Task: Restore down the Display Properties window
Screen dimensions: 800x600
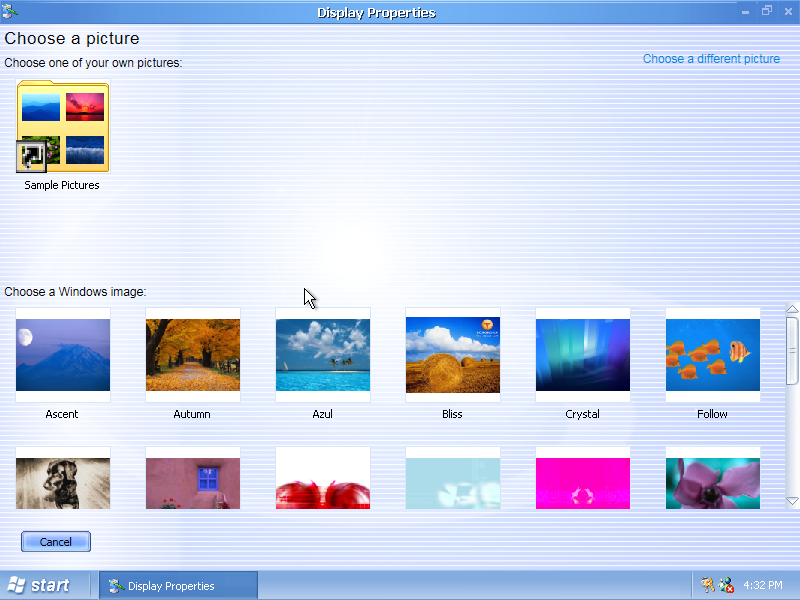Action: click(767, 11)
